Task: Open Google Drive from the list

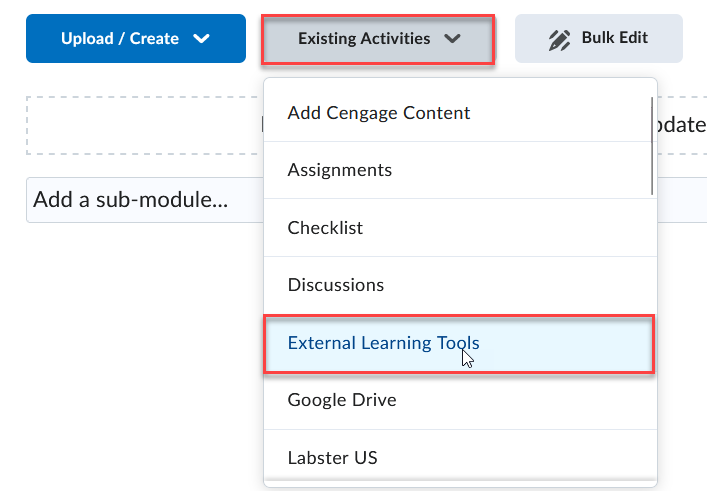Action: coord(341,400)
